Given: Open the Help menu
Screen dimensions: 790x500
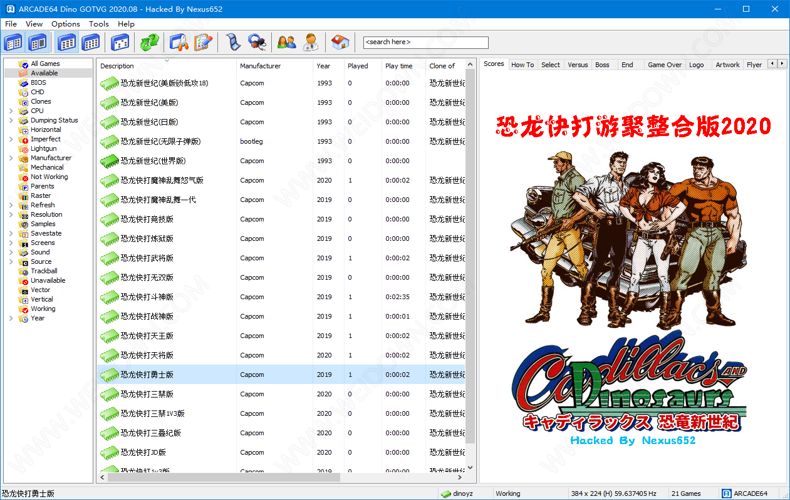Looking at the screenshot, I should (x=126, y=24).
